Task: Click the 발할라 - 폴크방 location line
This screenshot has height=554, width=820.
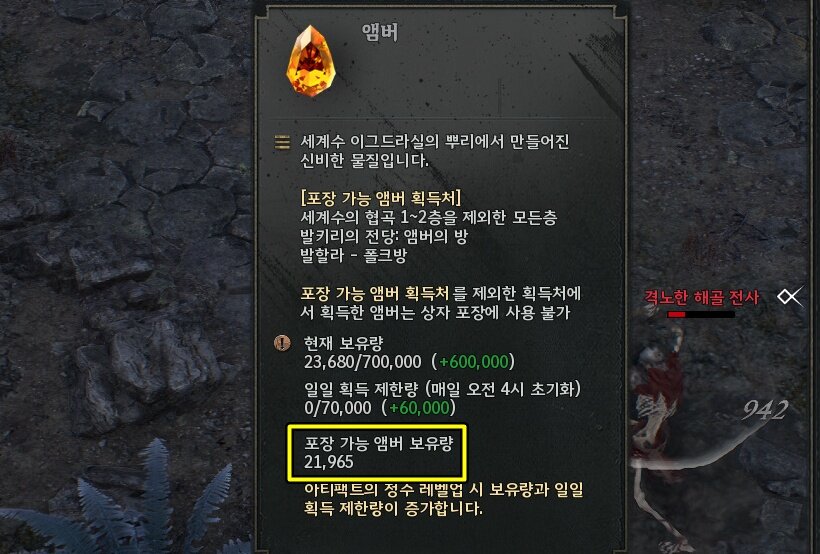Action: [x=354, y=256]
